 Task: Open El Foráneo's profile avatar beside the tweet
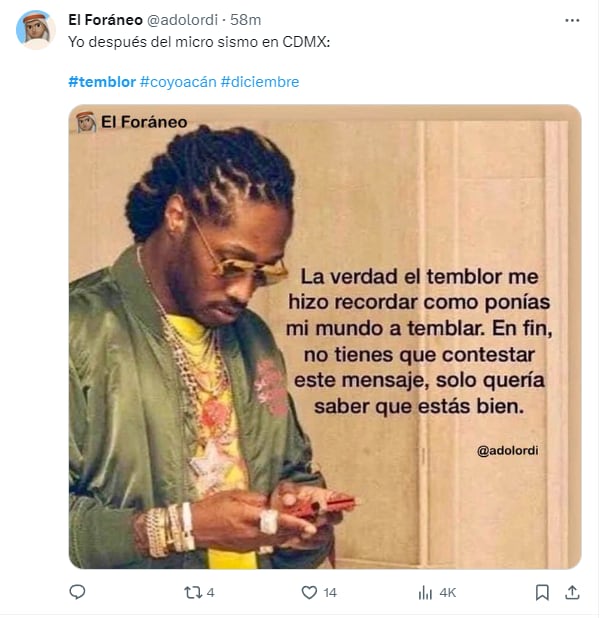[x=35, y=30]
